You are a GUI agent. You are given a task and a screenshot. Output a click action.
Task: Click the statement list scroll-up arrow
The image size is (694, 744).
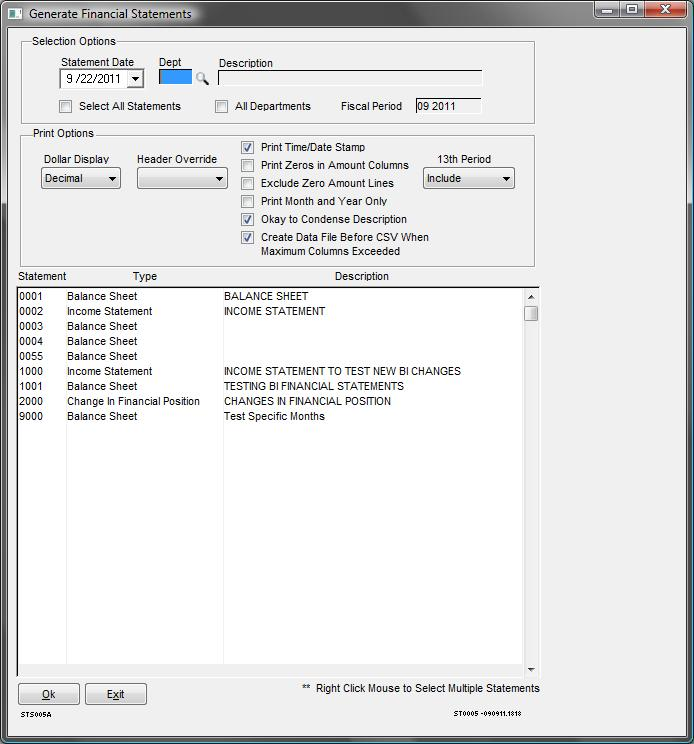point(531,297)
